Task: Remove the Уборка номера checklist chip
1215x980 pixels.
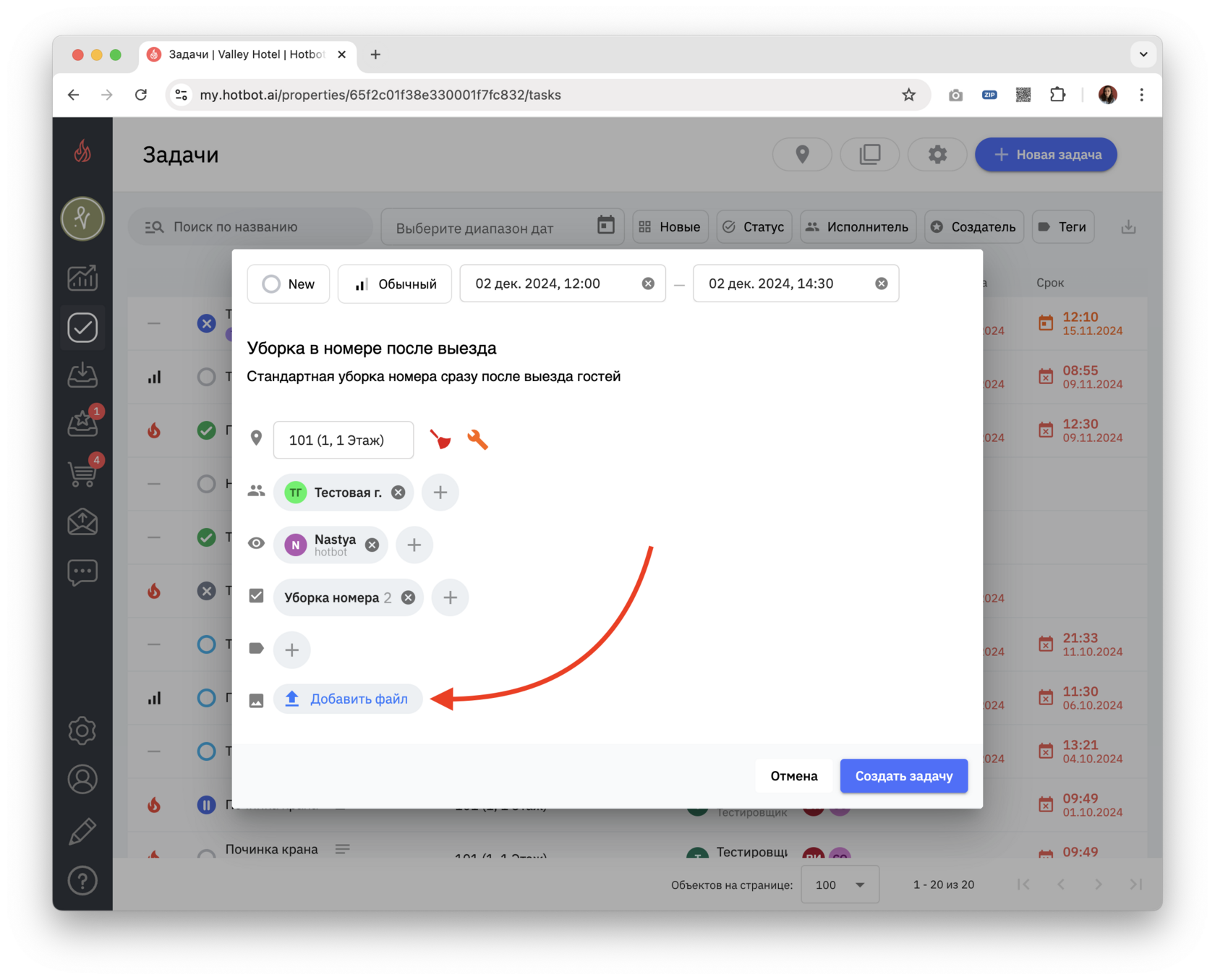Action: [x=409, y=597]
